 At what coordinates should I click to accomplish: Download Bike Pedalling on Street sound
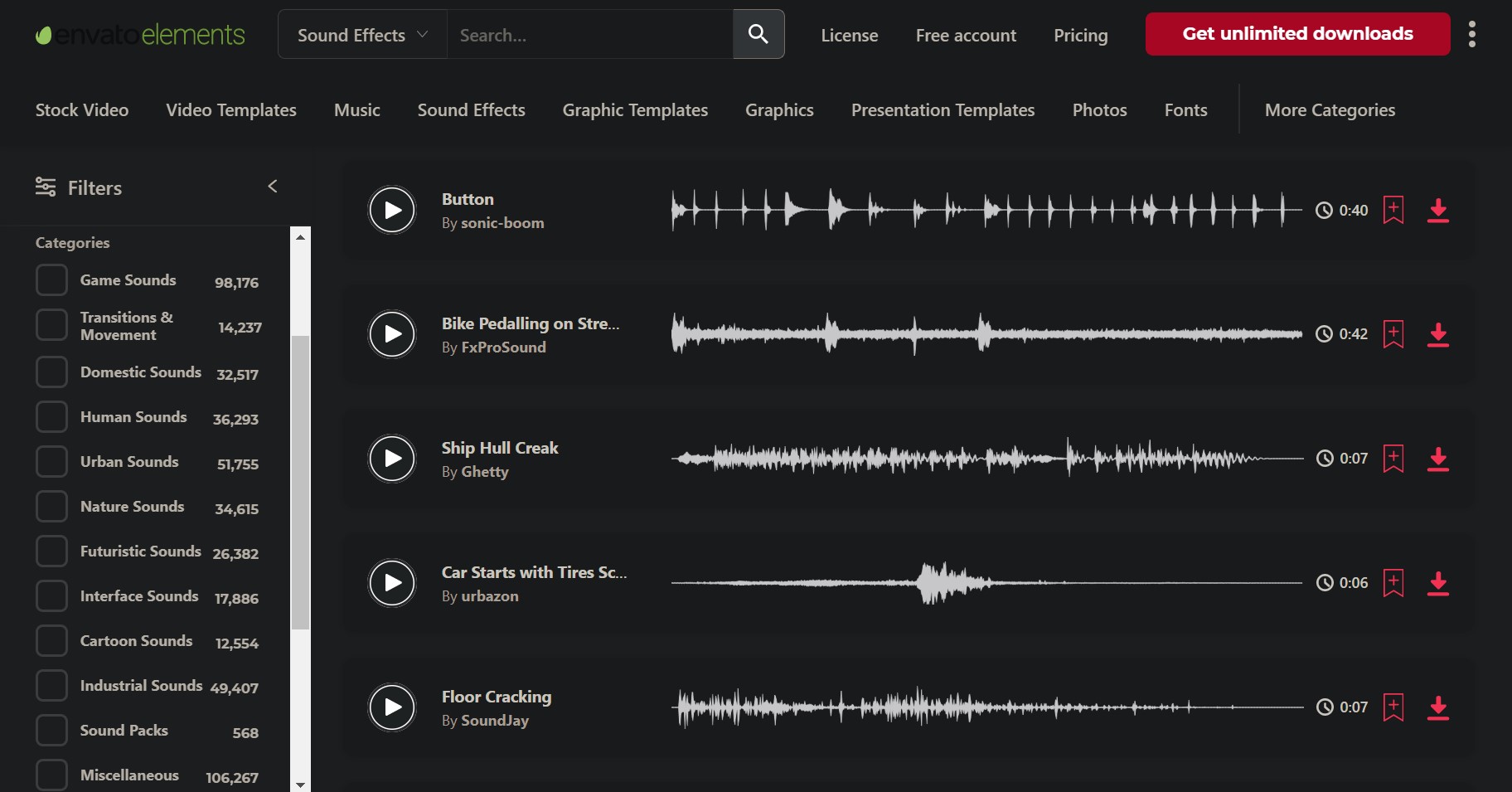pos(1438,335)
